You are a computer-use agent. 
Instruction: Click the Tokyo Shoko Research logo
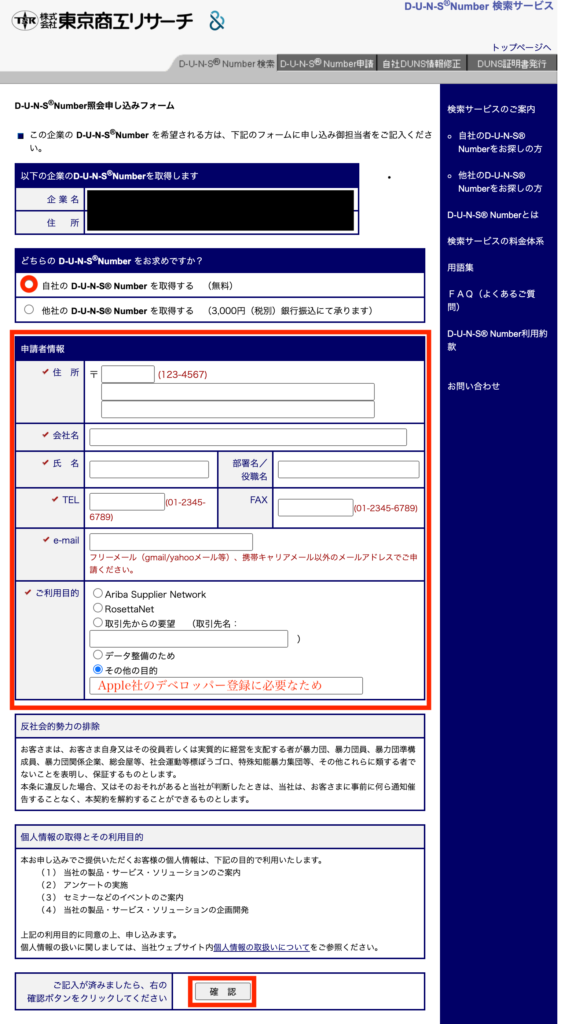point(102,22)
